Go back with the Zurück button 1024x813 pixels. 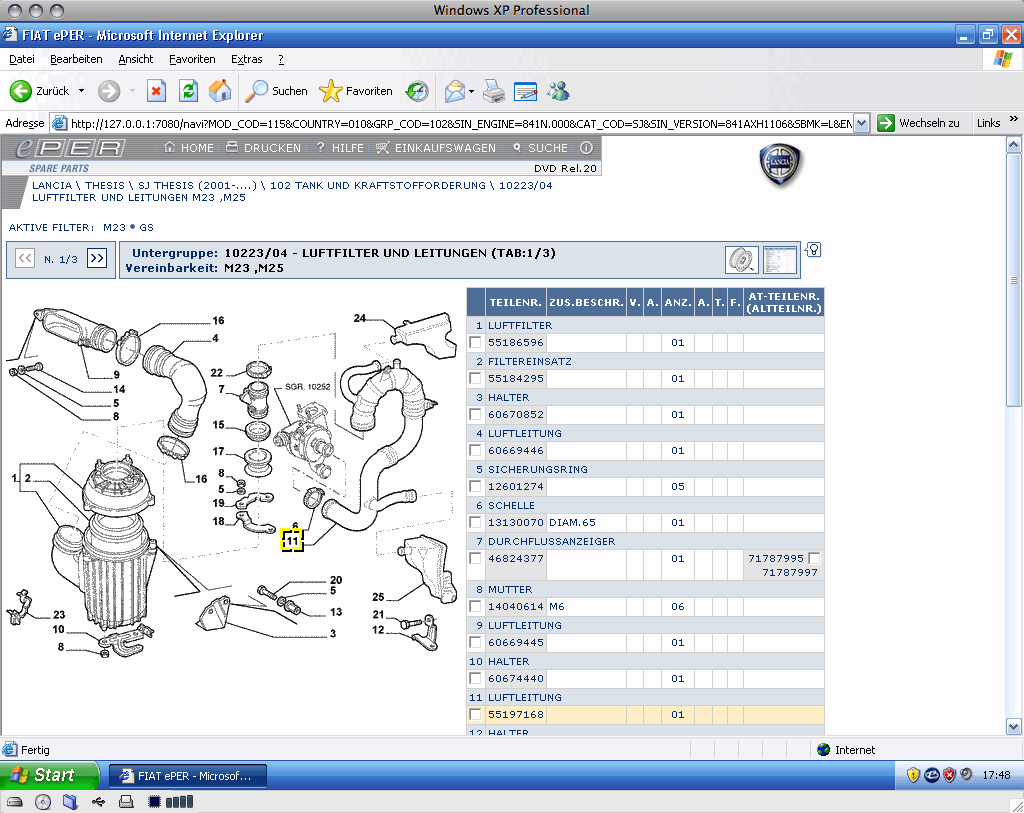tap(40, 91)
